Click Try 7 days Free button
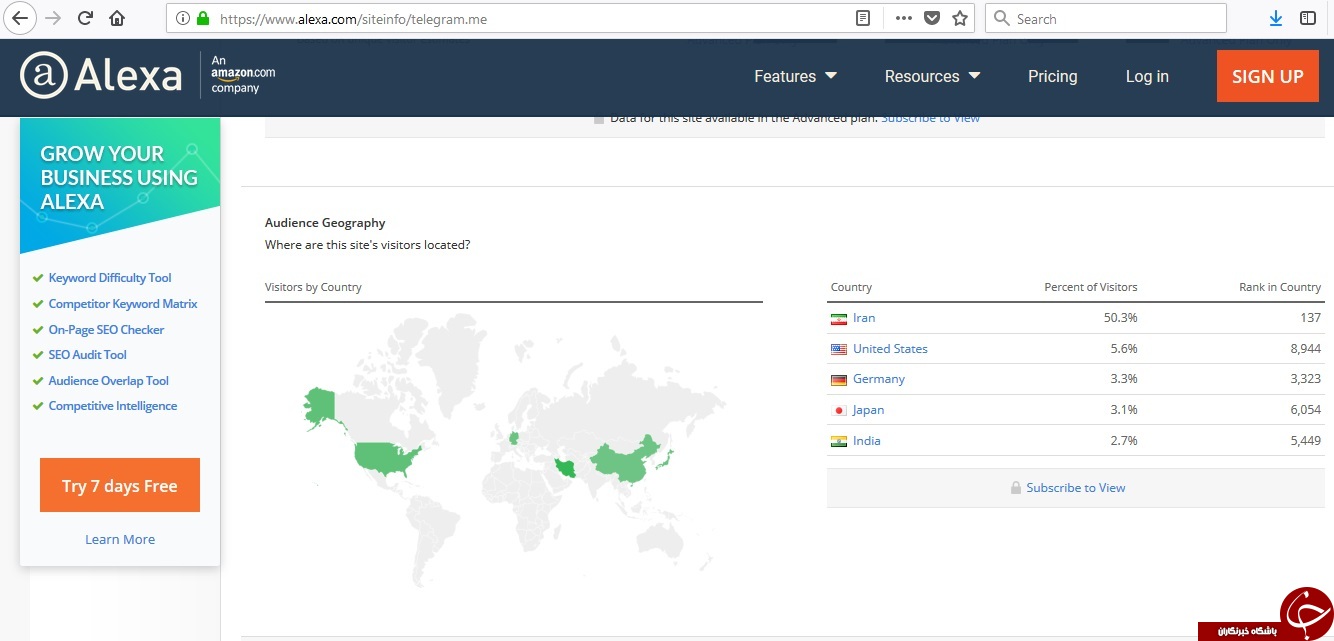 (x=120, y=485)
